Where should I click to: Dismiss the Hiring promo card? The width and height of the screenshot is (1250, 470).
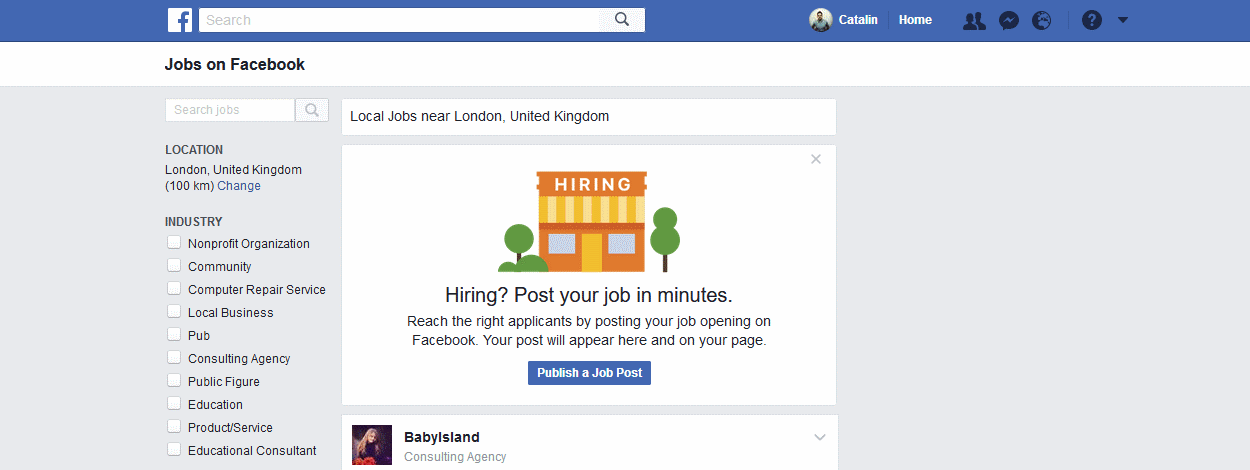pos(816,159)
